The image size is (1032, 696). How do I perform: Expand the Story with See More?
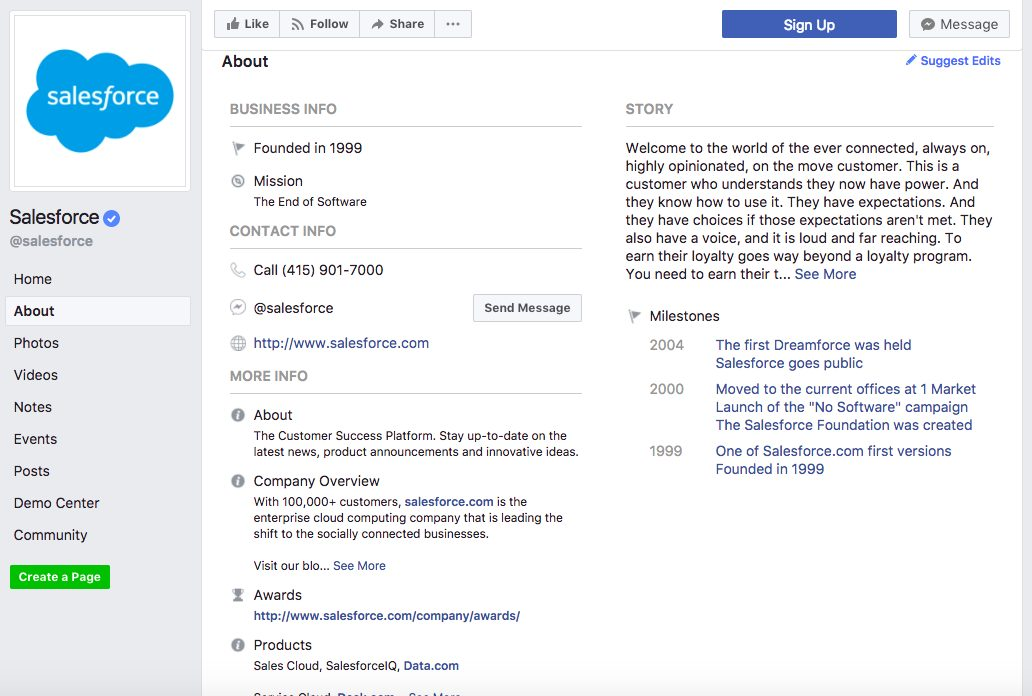825,274
